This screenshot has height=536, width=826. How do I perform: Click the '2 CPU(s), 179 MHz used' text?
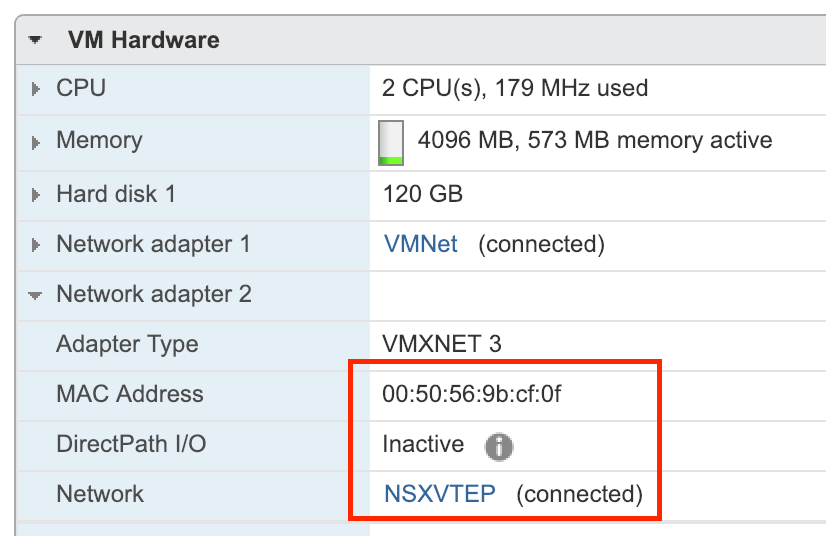(x=514, y=89)
